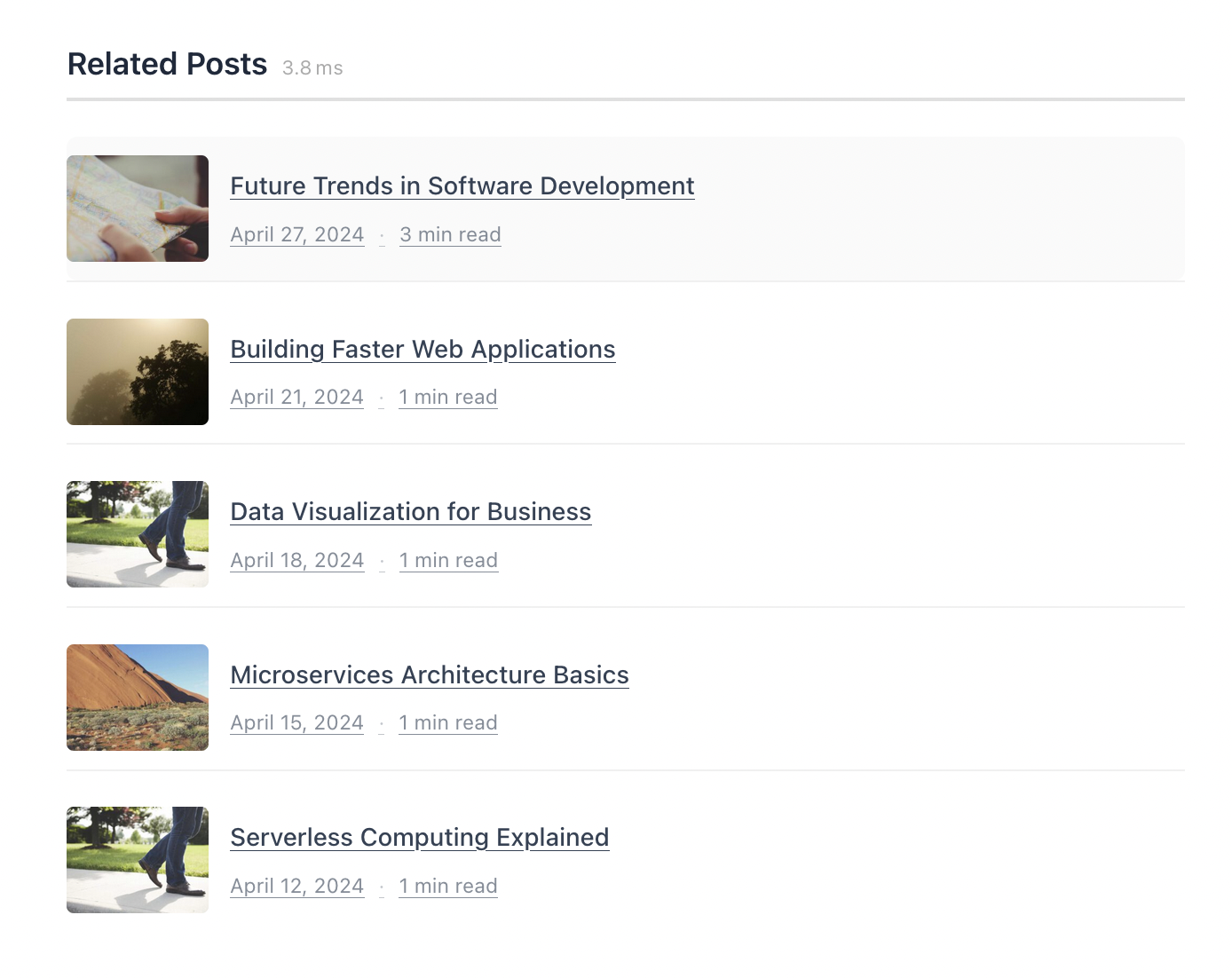The image size is (1232, 978).
Task: Open the Serverless Computing Explained article
Action: (419, 838)
